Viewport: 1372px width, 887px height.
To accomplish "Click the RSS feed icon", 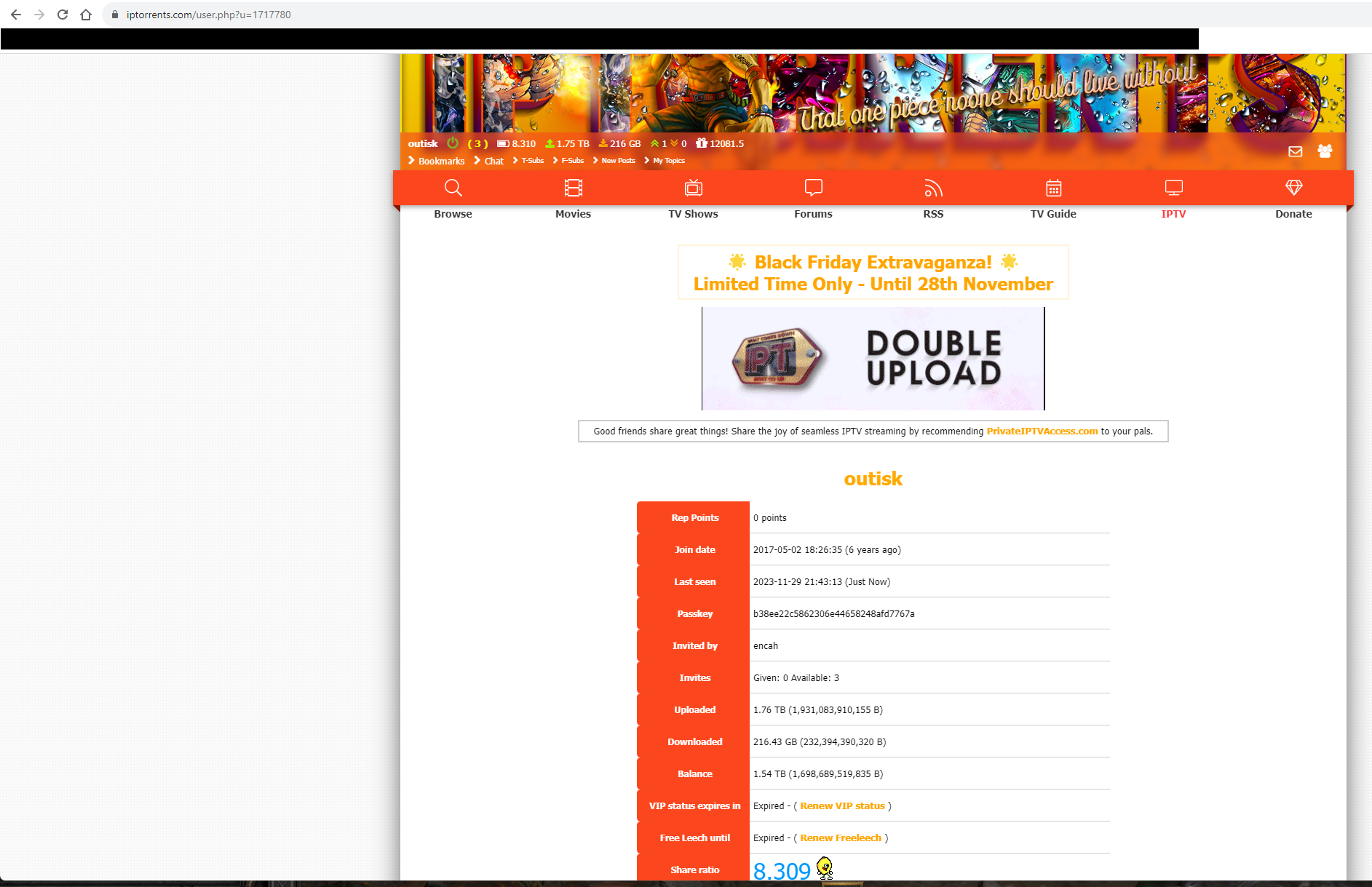I will [933, 188].
